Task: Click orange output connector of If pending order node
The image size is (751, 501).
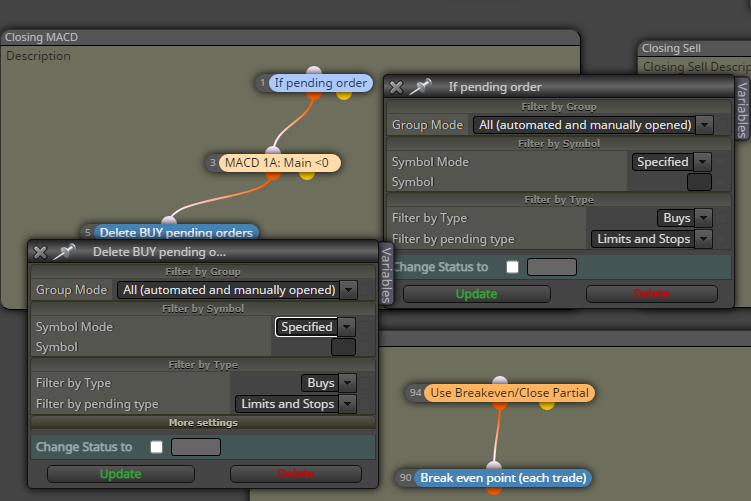Action: click(314, 95)
